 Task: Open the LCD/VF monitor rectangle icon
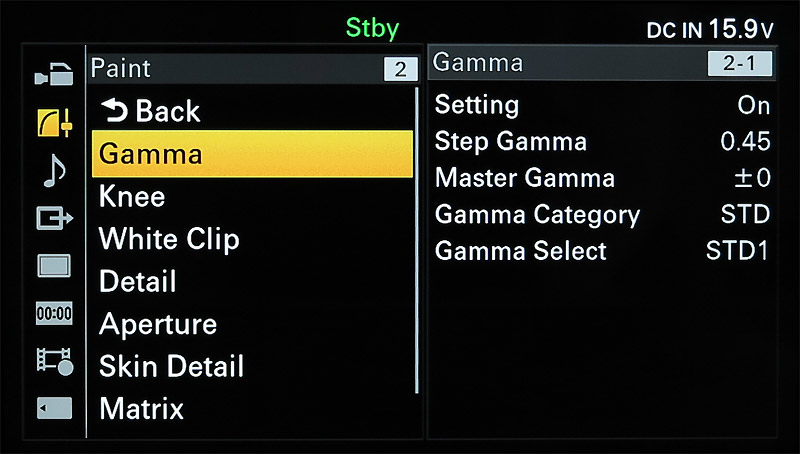pos(53,266)
